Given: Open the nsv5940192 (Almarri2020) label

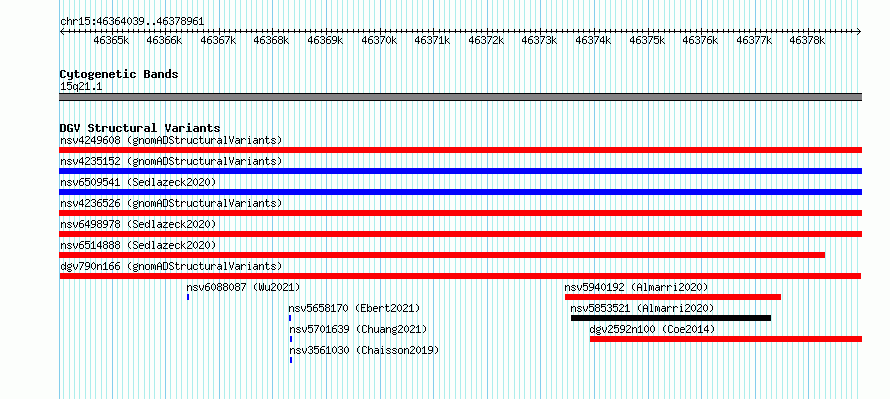Looking at the screenshot, I should (636, 287).
